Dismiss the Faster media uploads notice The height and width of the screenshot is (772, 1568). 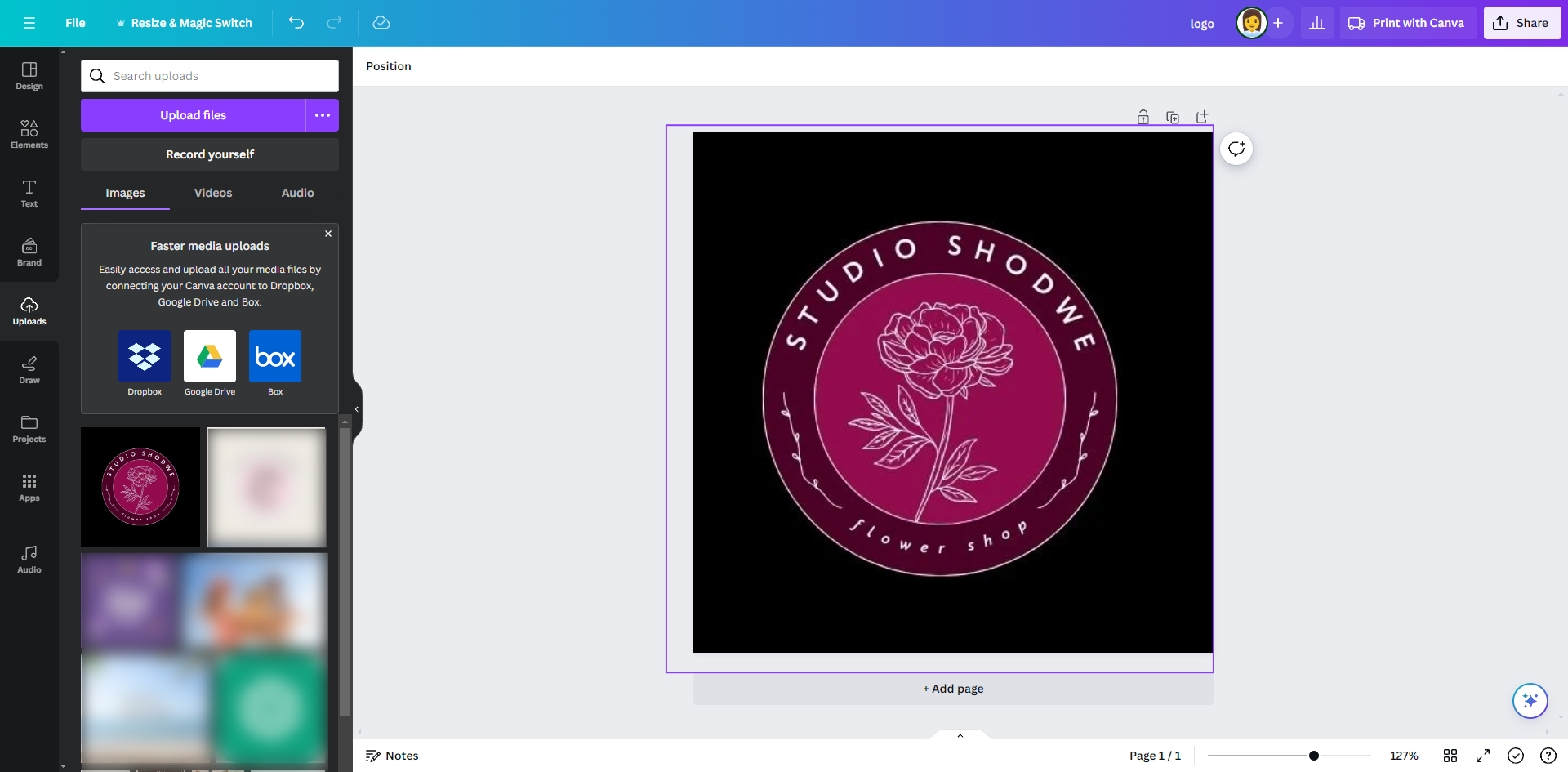pyautogui.click(x=328, y=234)
